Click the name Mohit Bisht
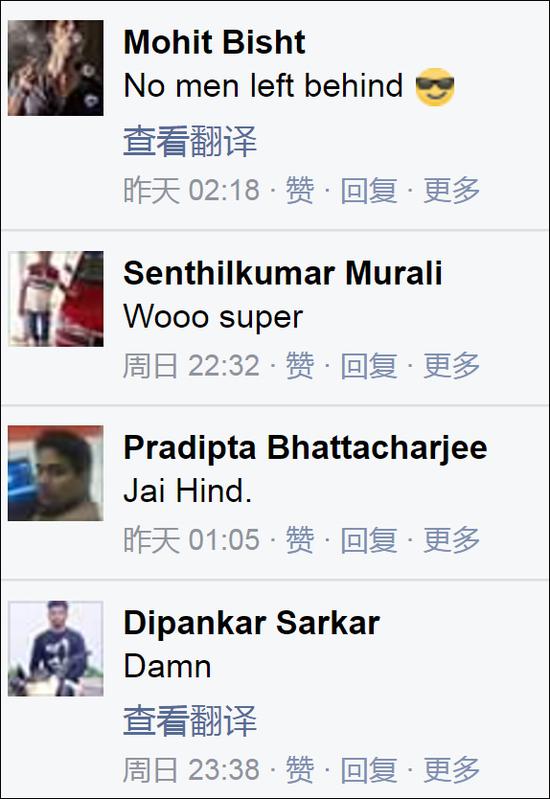Viewport: 550px width, 799px height. (x=214, y=42)
